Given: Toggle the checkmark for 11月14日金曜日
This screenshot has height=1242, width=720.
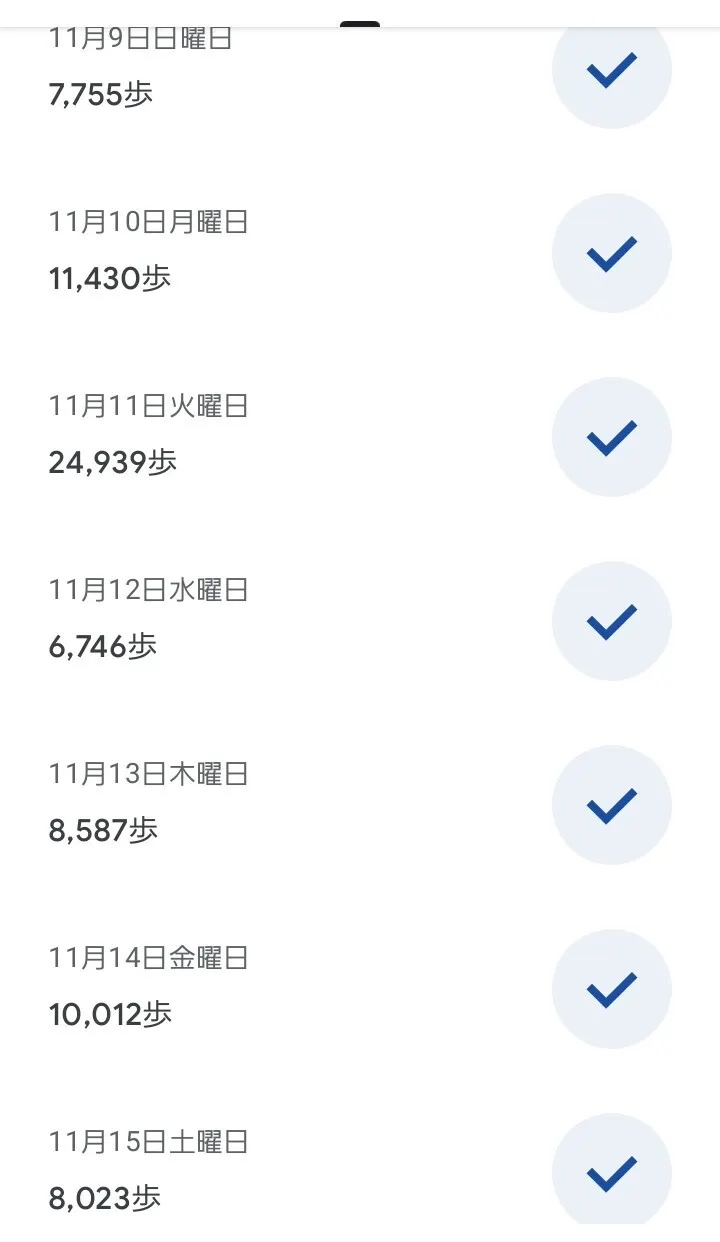Looking at the screenshot, I should [611, 989].
